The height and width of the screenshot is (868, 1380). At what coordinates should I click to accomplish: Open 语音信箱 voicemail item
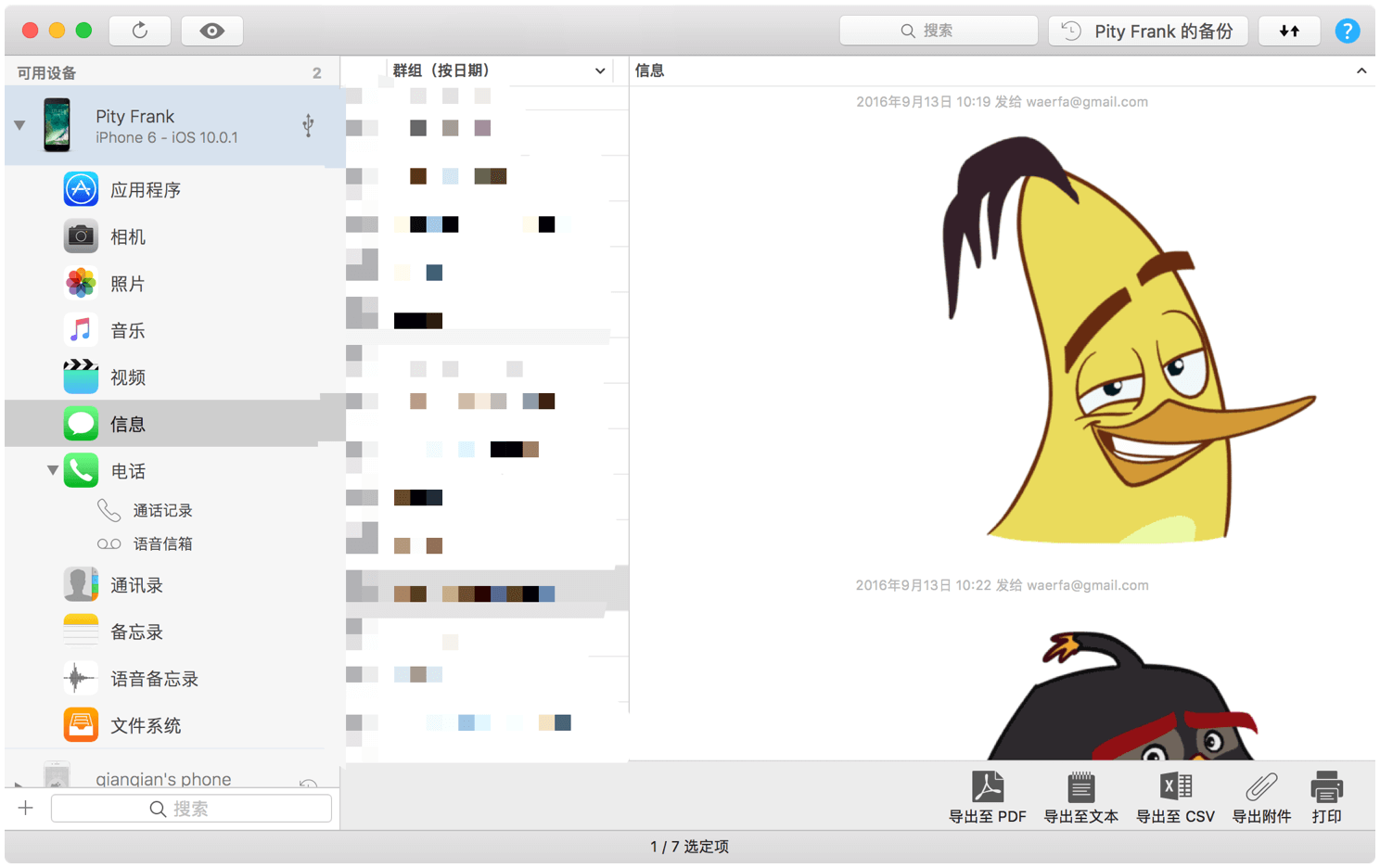coord(162,543)
